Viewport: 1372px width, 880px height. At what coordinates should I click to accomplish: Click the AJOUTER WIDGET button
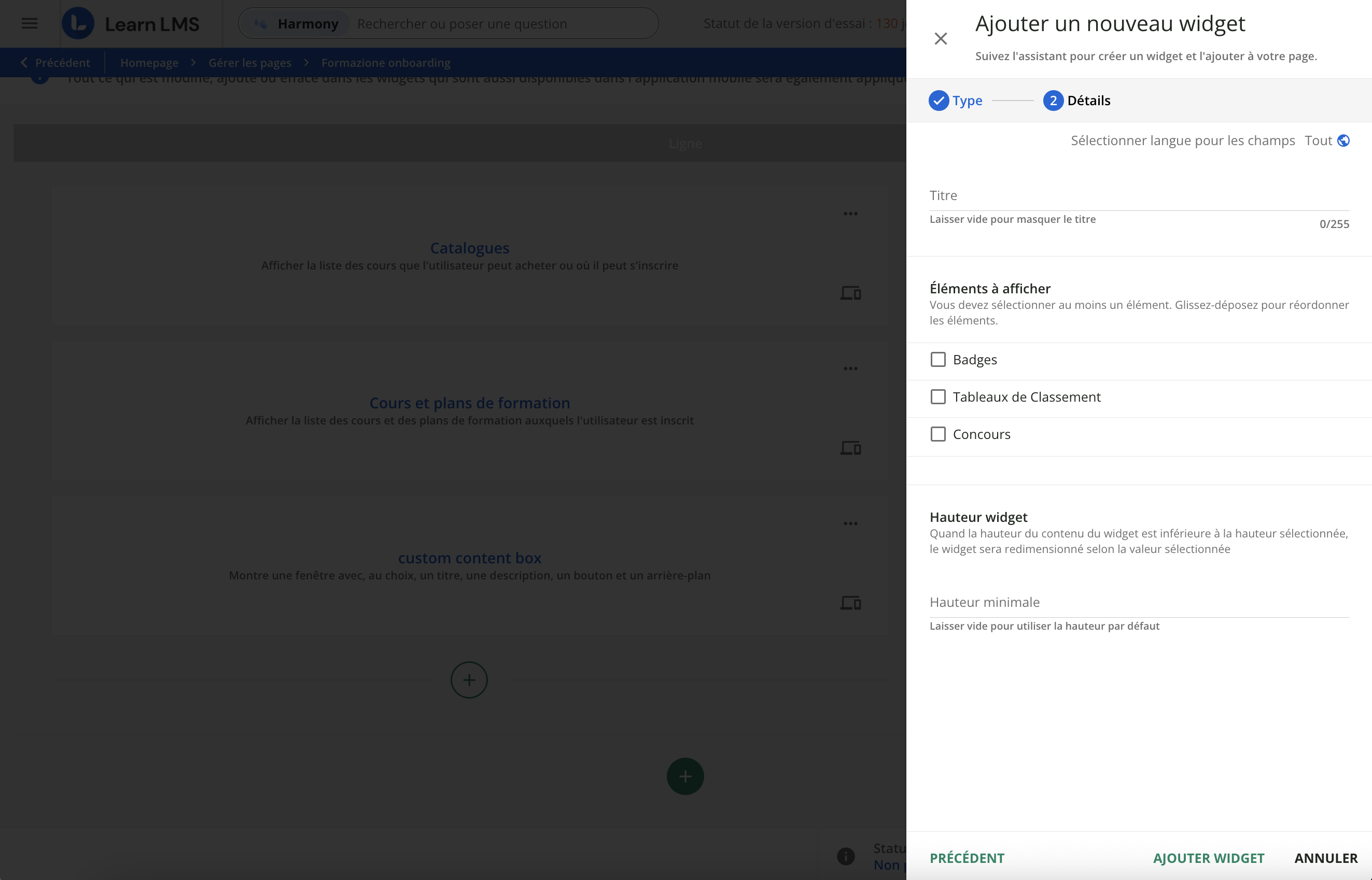pos(1208,858)
